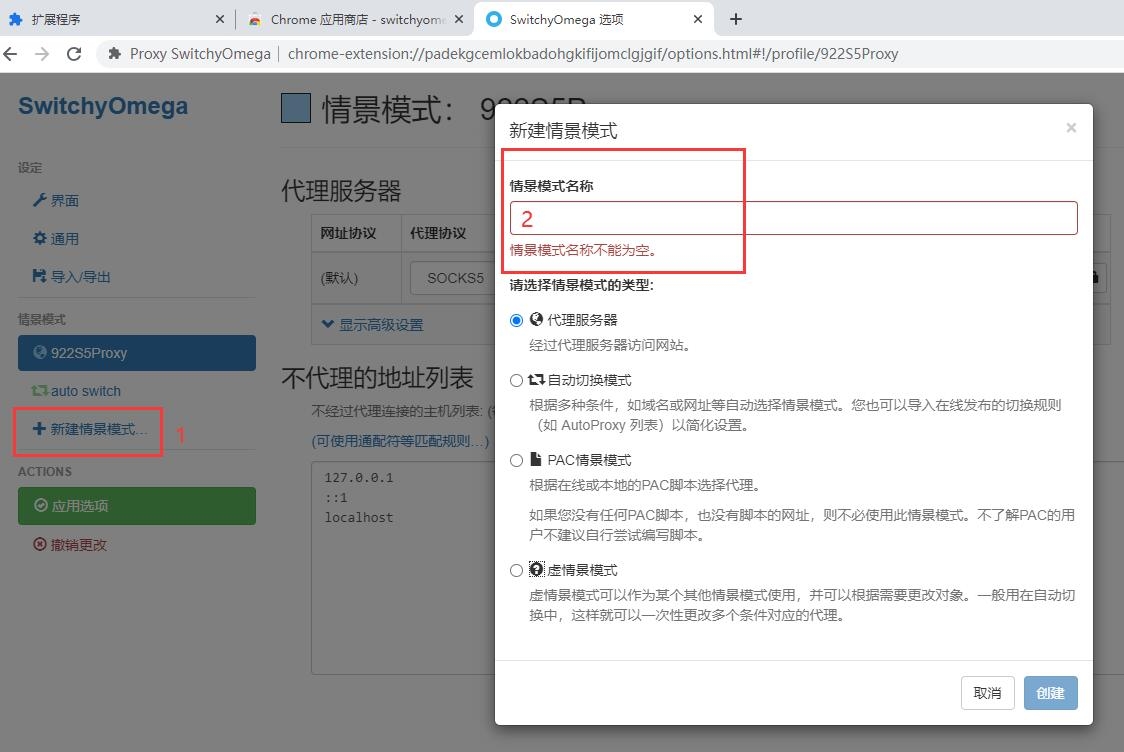This screenshot has width=1124, height=752.
Task: Select PAC情景模式 radio option
Action: coord(516,460)
